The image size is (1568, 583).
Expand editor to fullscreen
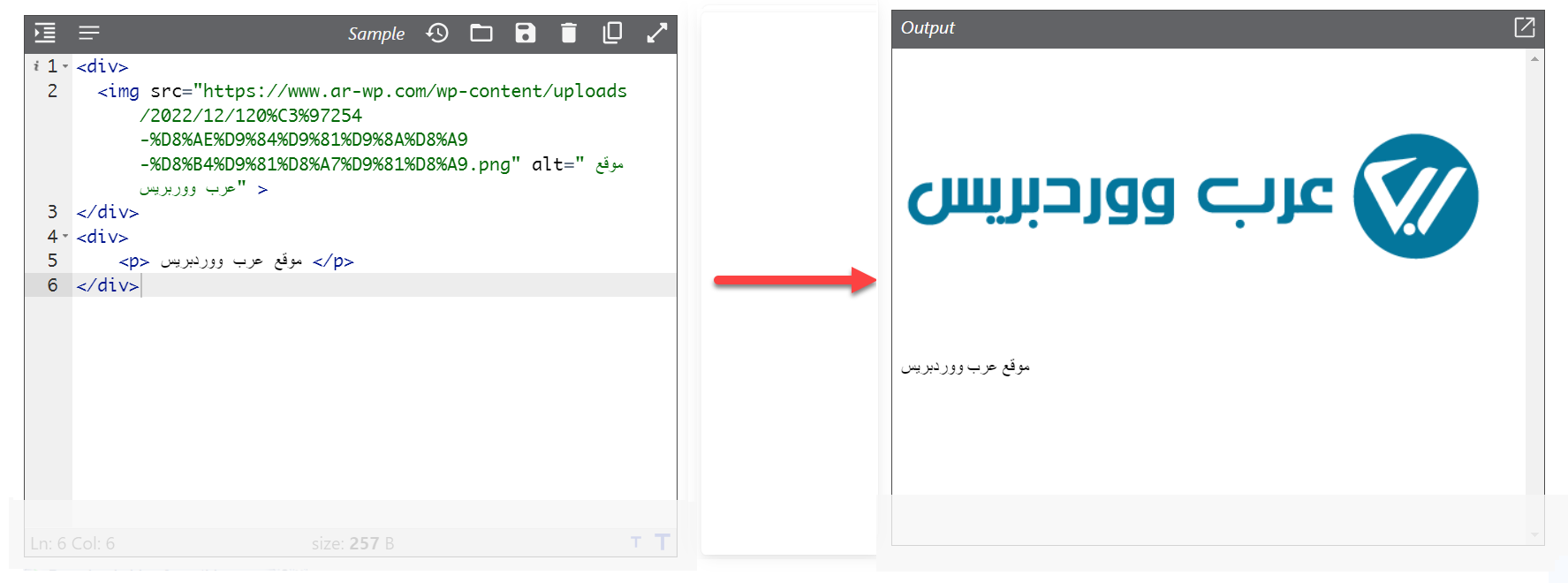657,33
